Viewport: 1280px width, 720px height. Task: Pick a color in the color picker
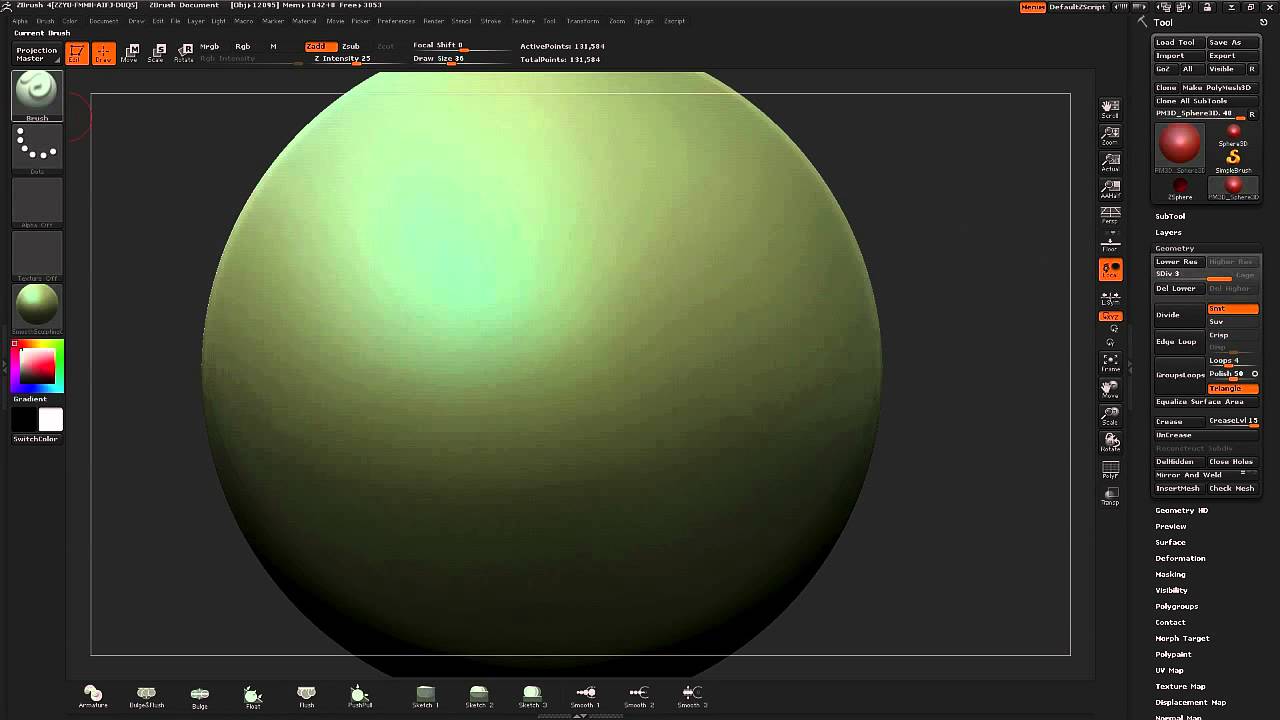click(37, 366)
